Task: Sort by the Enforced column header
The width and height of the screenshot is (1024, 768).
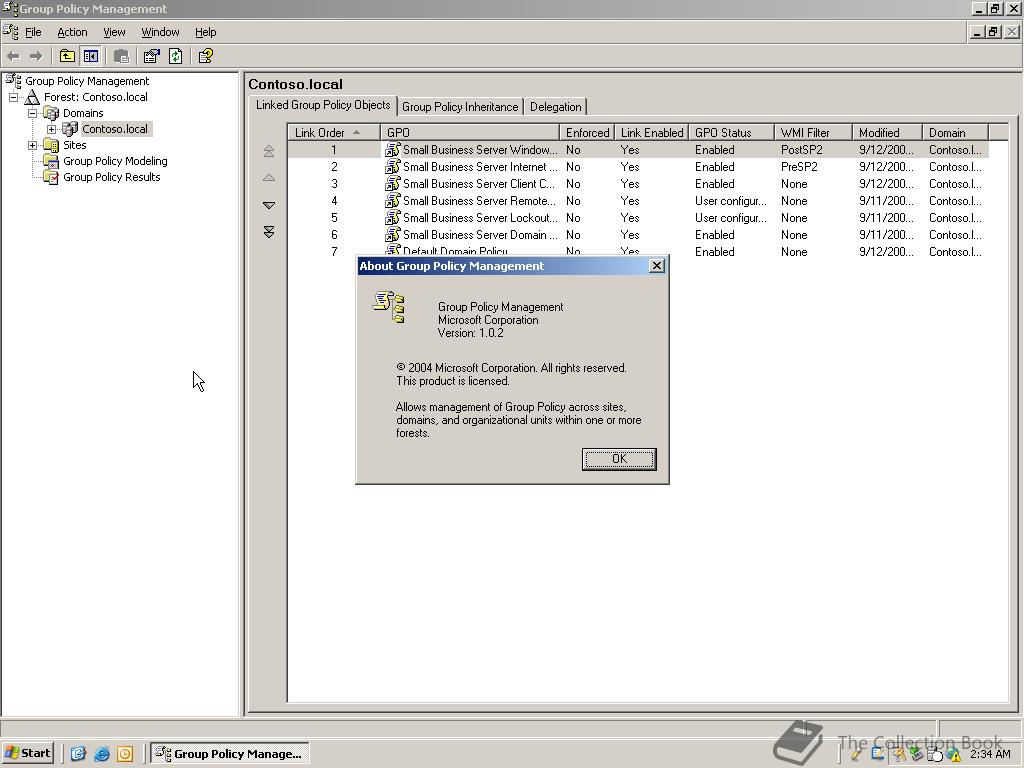Action: pos(587,133)
